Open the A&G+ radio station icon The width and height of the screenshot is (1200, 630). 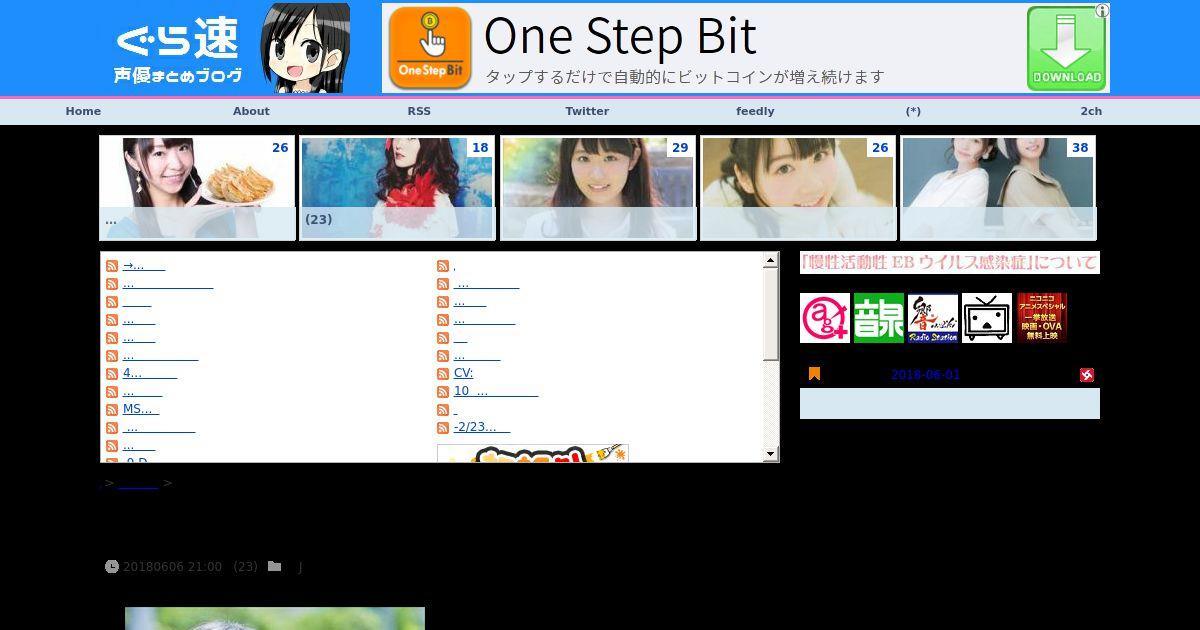825,318
